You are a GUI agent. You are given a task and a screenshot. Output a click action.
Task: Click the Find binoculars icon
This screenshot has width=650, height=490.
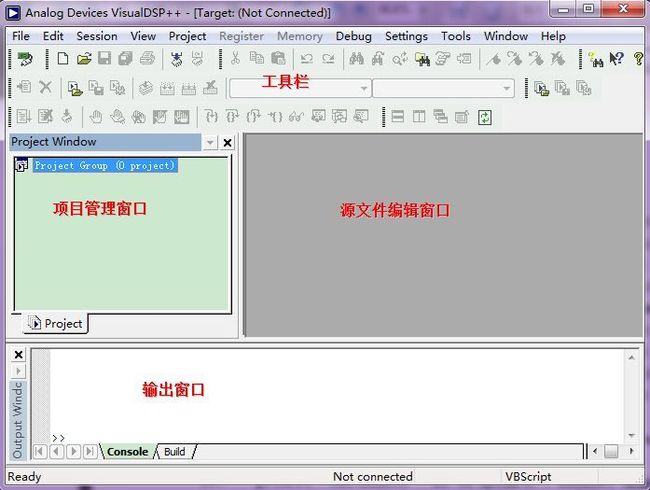(357, 58)
